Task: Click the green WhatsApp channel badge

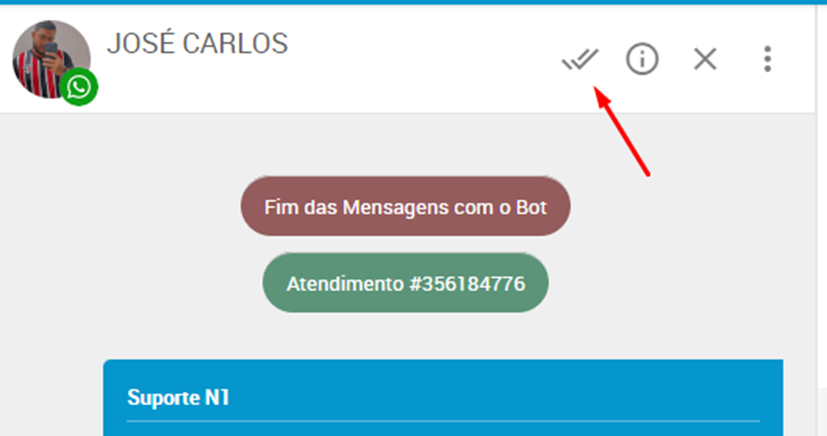Action: point(79,87)
